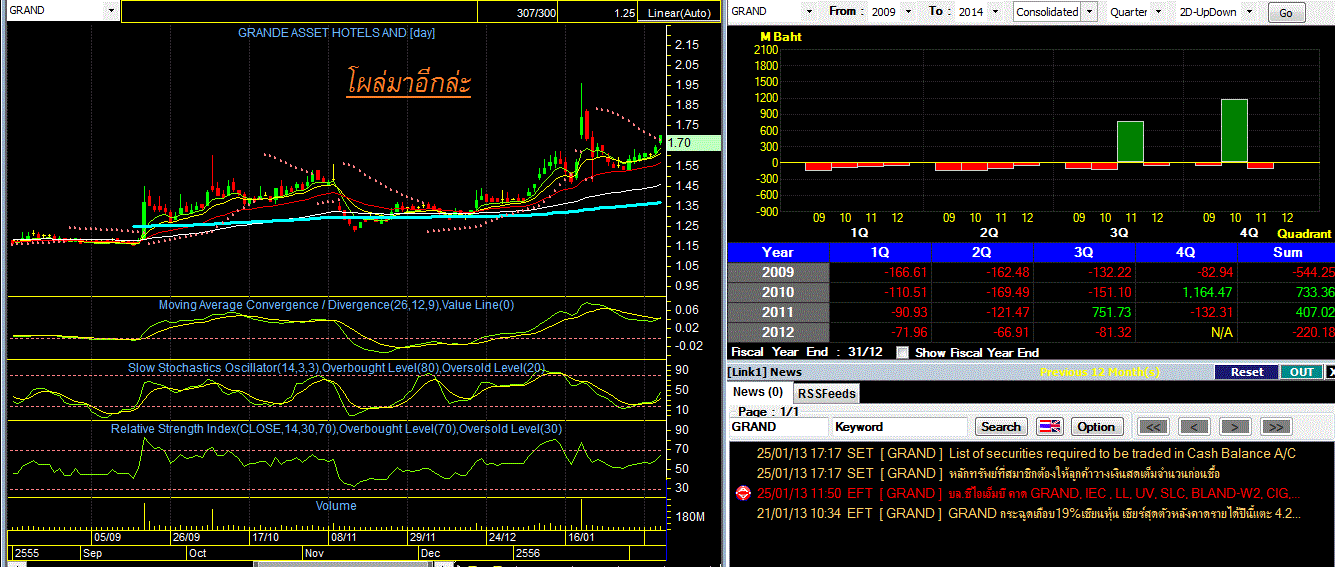Jump to last news page with >> button

click(1275, 426)
